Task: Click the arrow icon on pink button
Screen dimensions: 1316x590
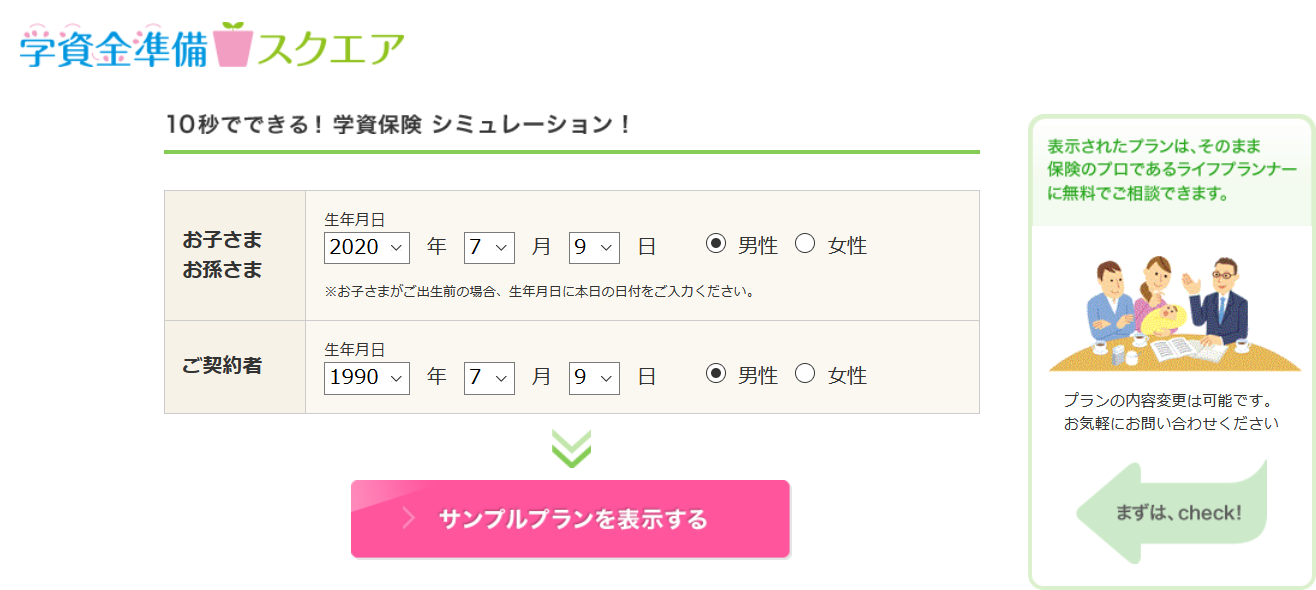Action: pyautogui.click(x=408, y=518)
